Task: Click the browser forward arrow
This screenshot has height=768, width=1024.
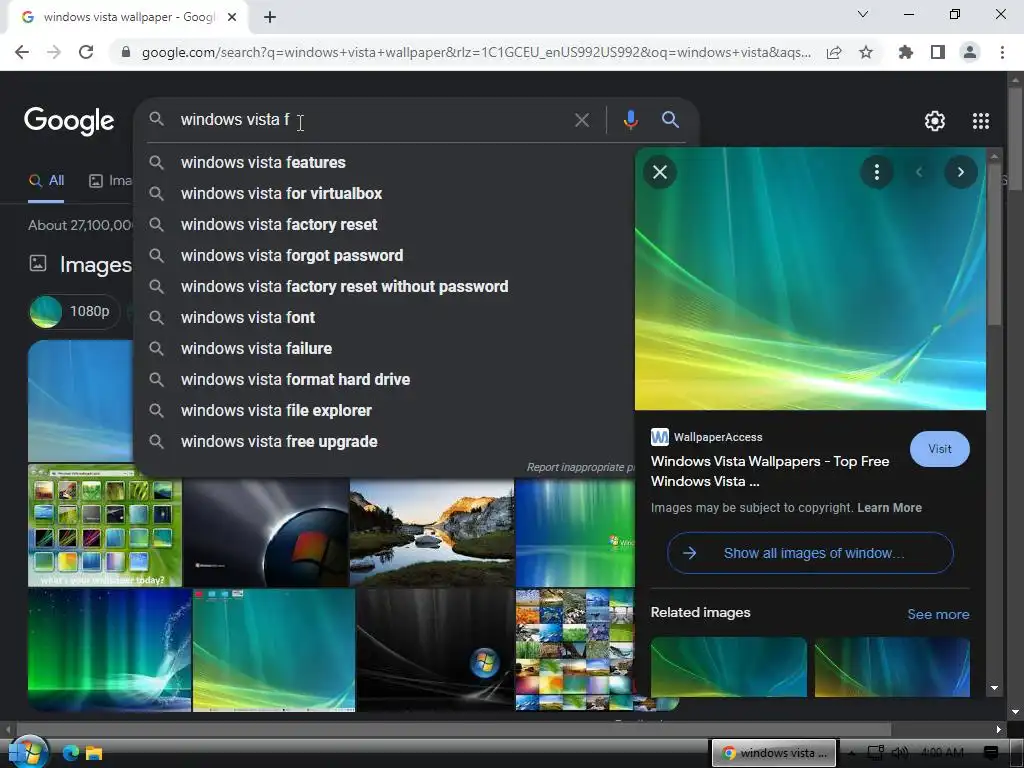Action: (54, 52)
